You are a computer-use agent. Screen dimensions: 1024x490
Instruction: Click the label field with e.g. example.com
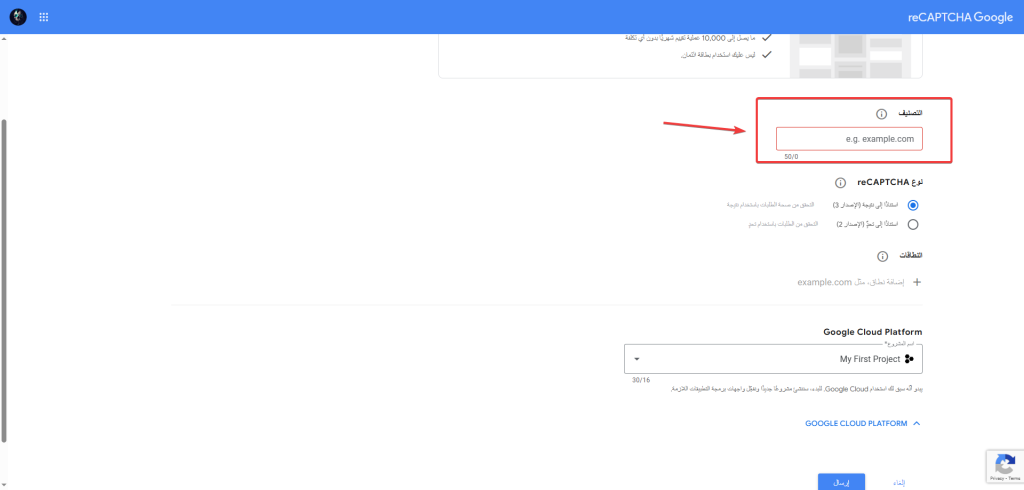[849, 139]
